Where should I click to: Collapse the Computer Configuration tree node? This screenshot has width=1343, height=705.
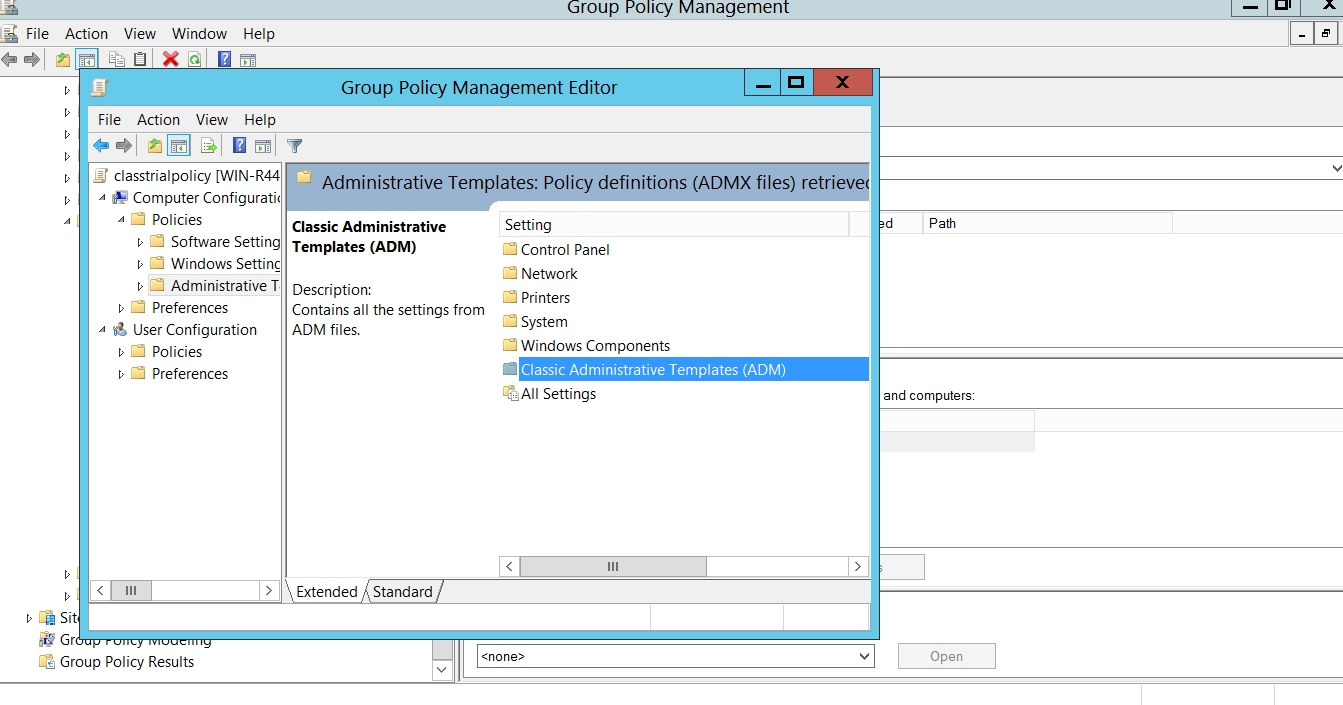[x=102, y=198]
